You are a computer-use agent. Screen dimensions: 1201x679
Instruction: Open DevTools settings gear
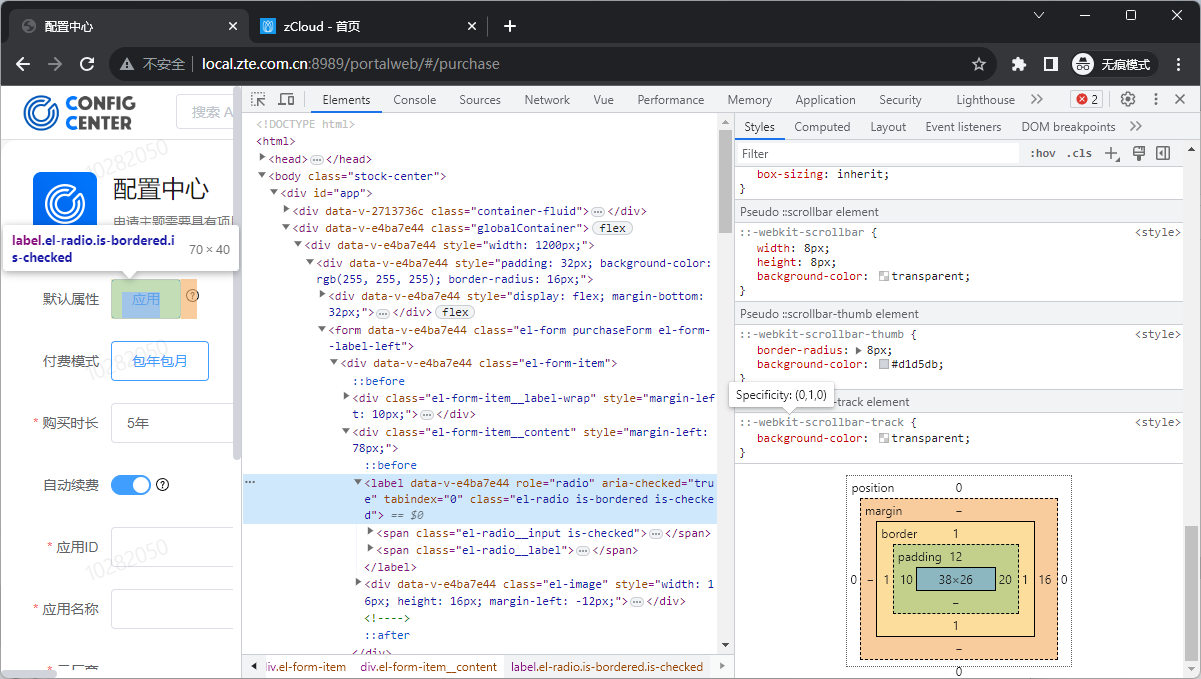1128,99
